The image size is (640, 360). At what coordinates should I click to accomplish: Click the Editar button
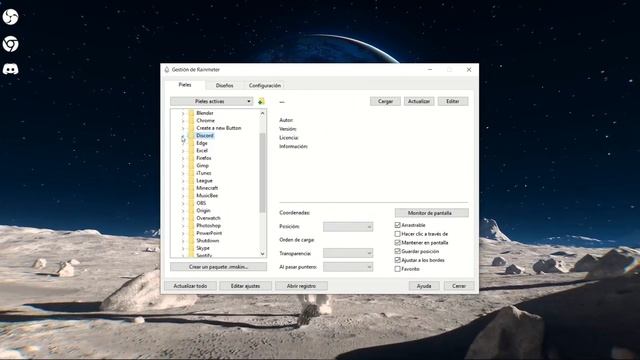click(453, 101)
